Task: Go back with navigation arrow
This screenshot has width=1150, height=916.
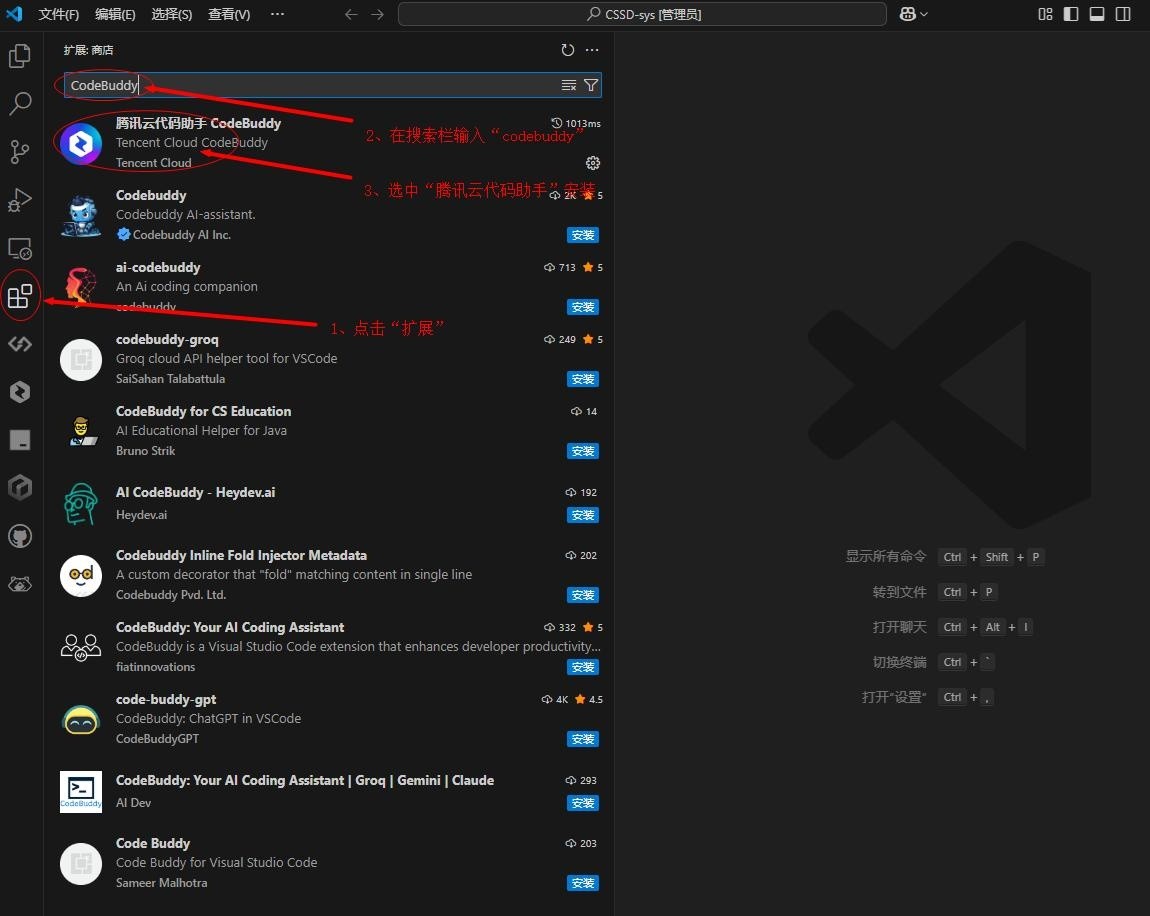Action: (351, 15)
